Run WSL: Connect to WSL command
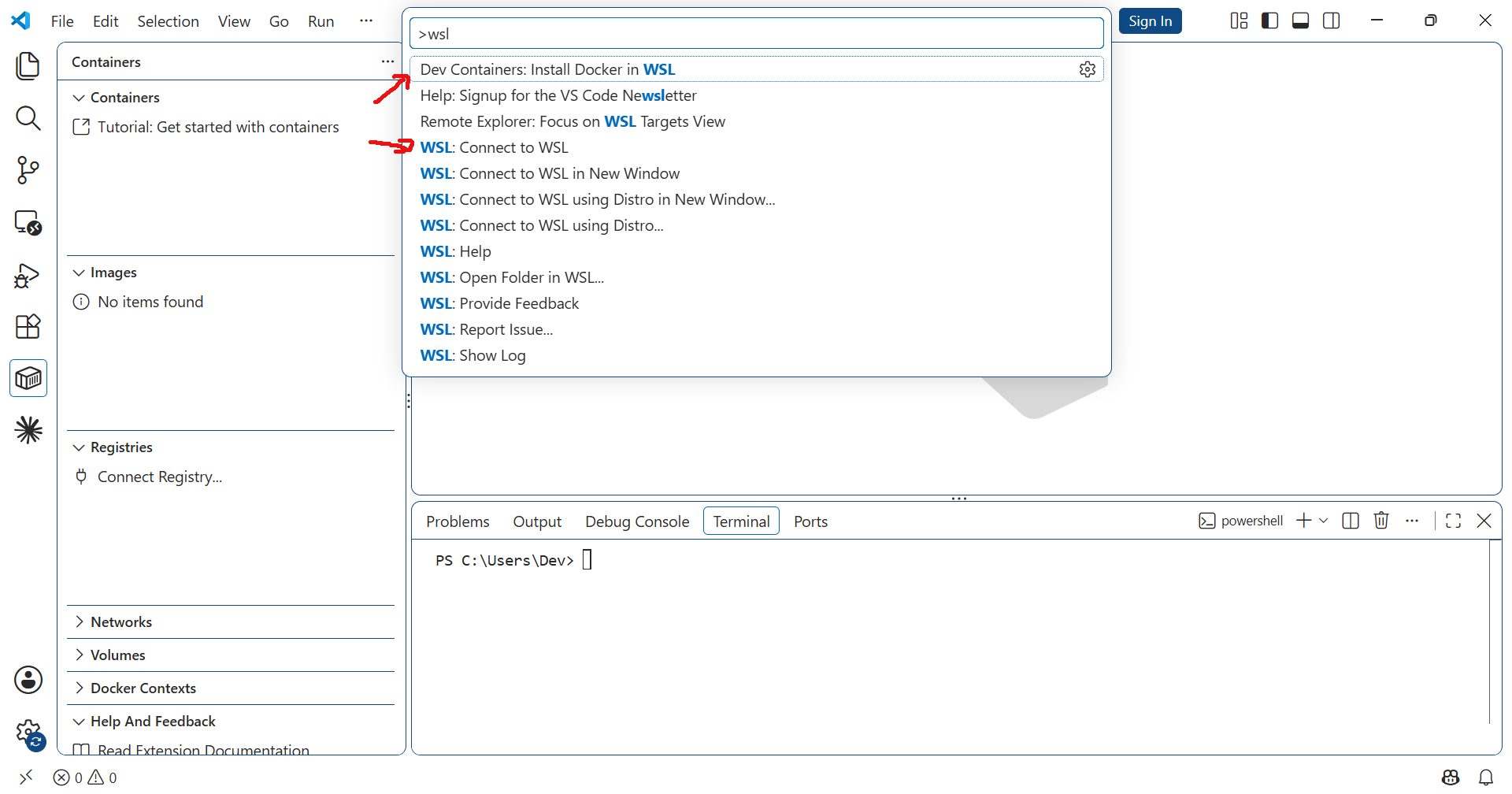 756,147
